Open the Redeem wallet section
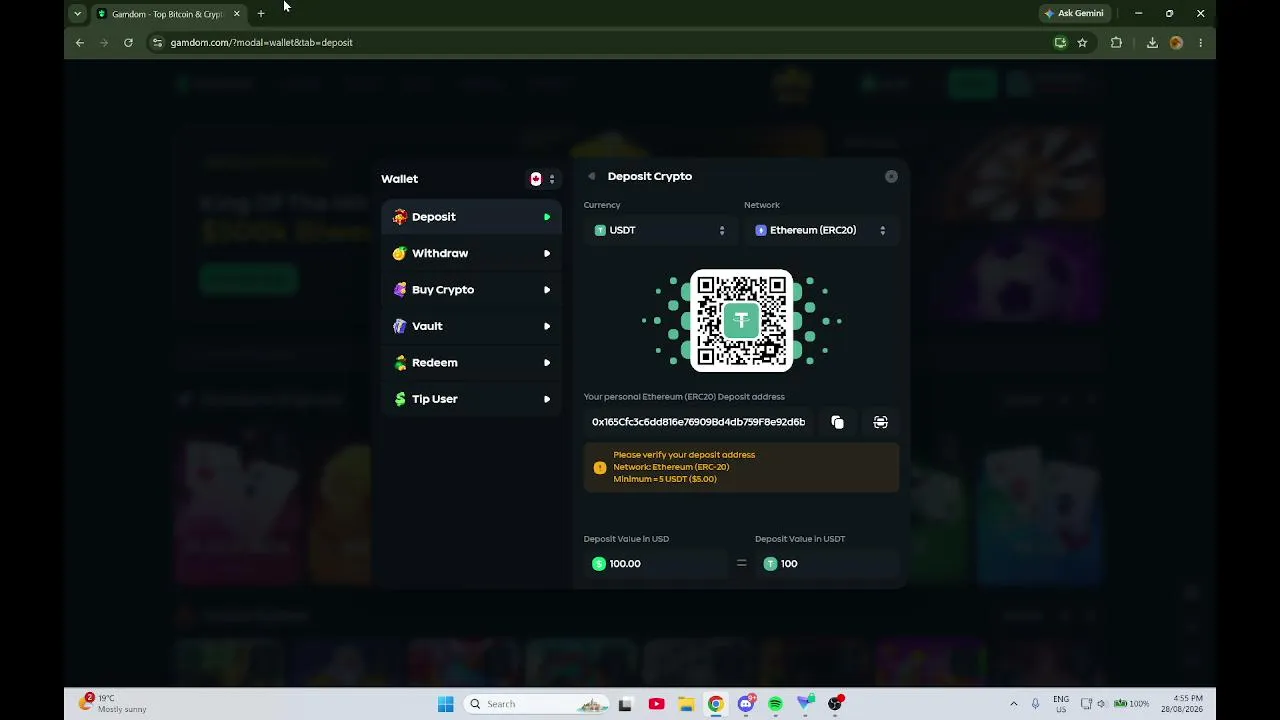 [x=471, y=363]
